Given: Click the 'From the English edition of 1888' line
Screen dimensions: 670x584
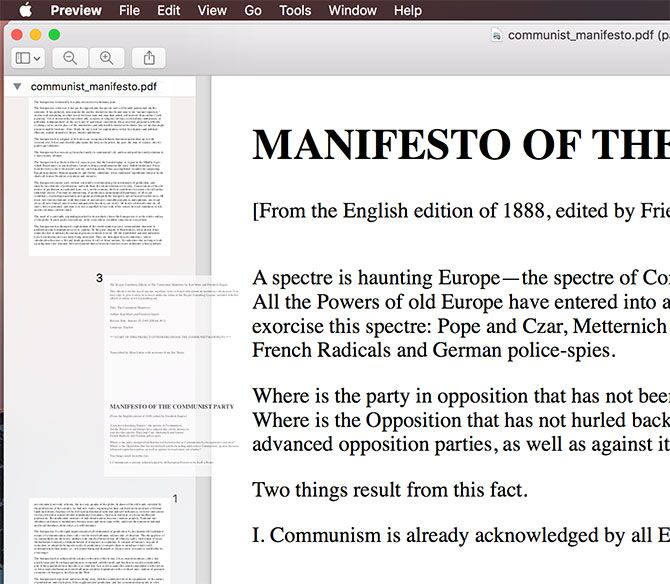Looking at the screenshot, I should (x=461, y=211).
